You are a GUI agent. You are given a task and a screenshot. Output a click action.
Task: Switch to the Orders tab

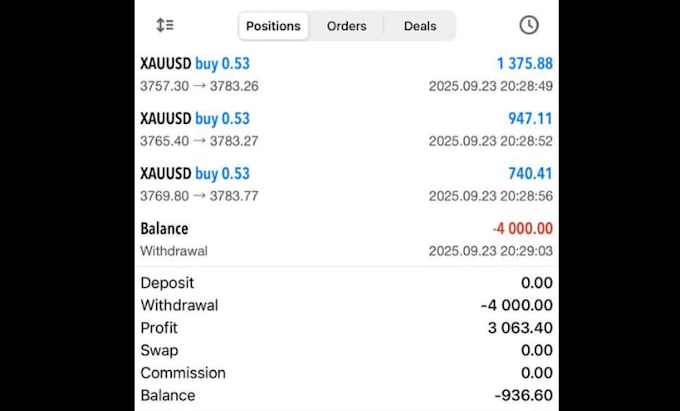[346, 26]
